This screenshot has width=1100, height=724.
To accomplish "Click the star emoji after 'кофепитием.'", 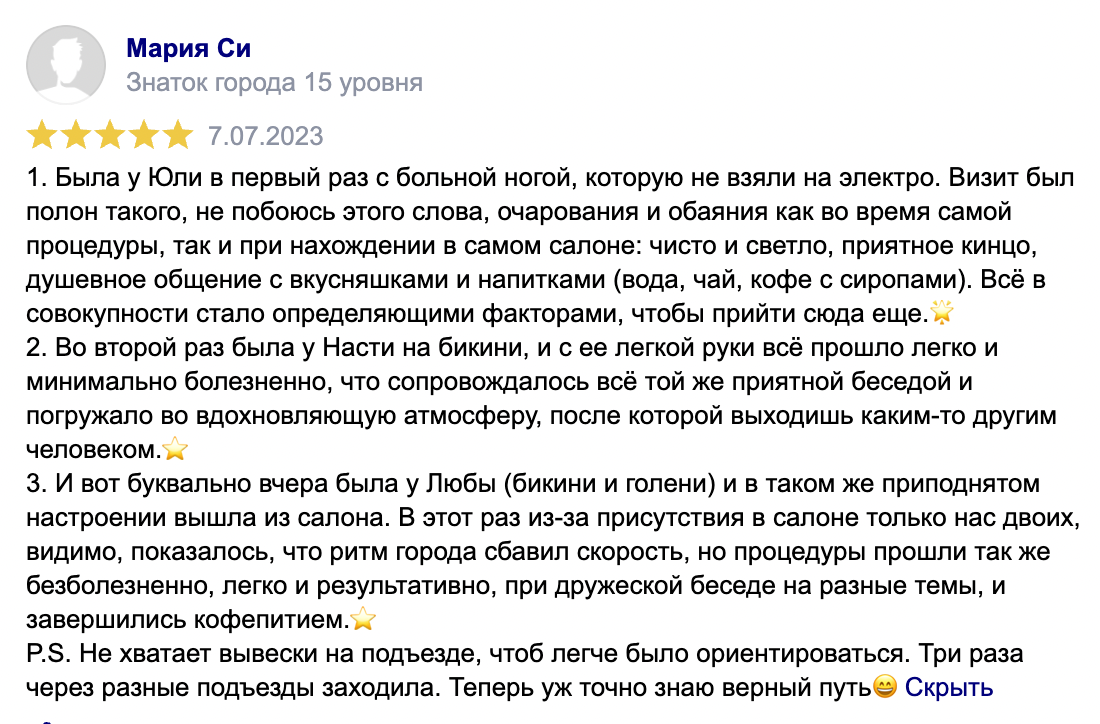I will [363, 620].
